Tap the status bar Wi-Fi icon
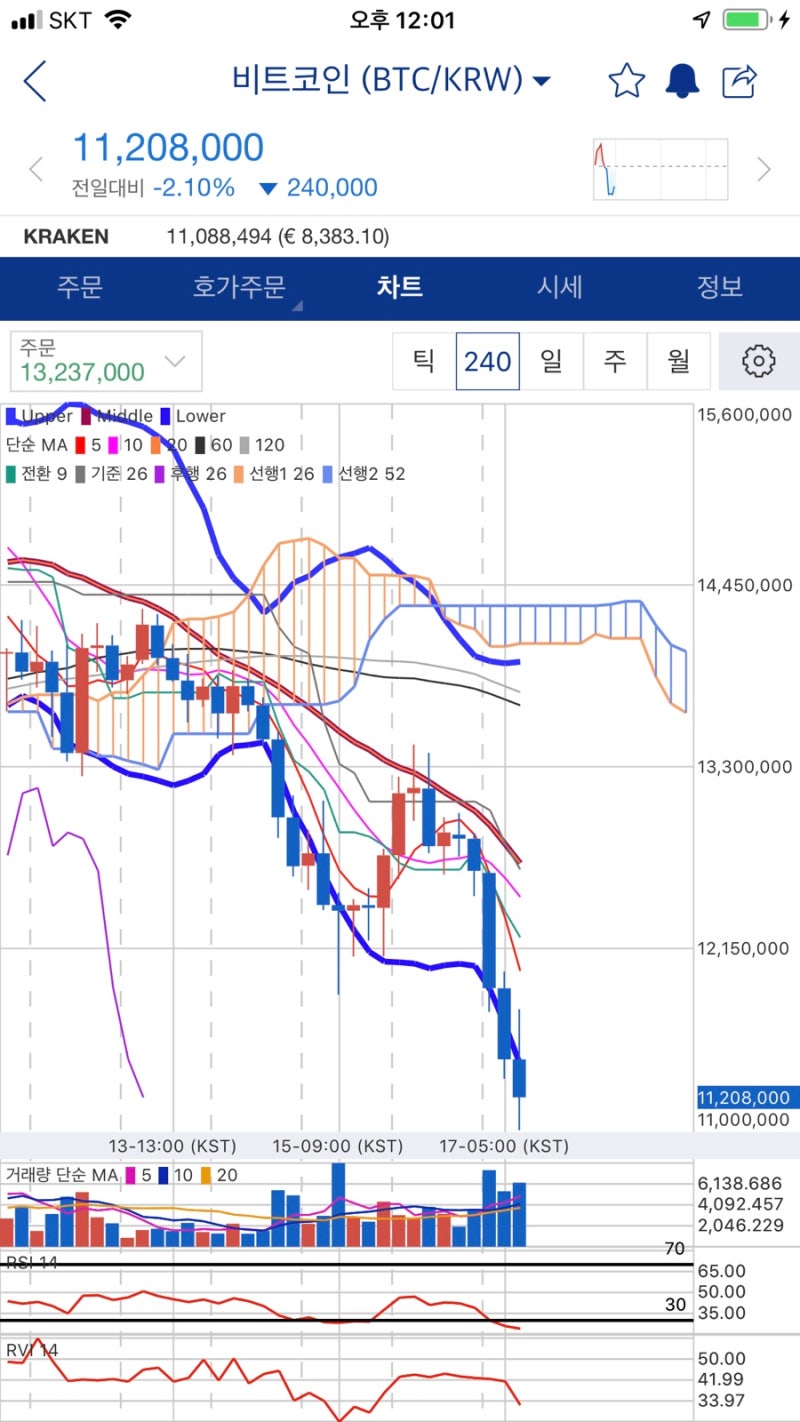 [118, 20]
